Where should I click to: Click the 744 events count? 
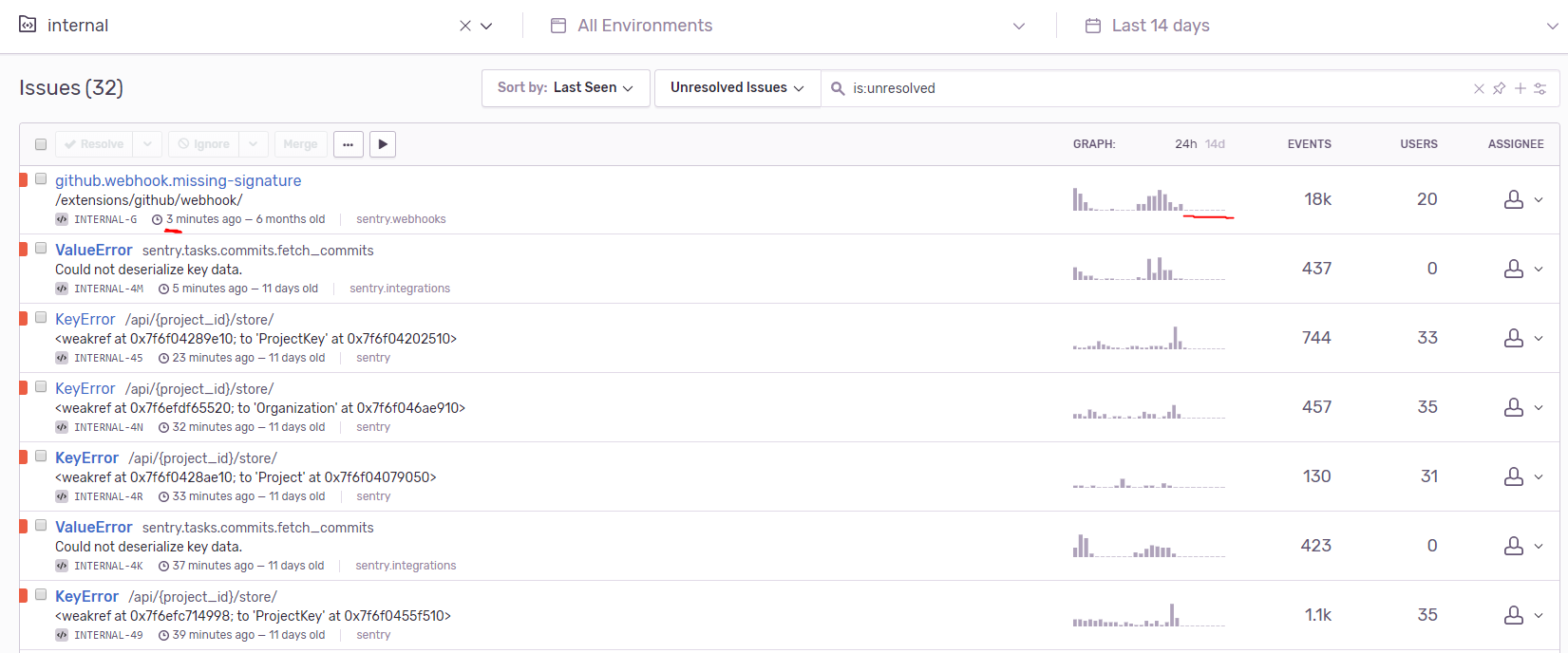click(1316, 338)
